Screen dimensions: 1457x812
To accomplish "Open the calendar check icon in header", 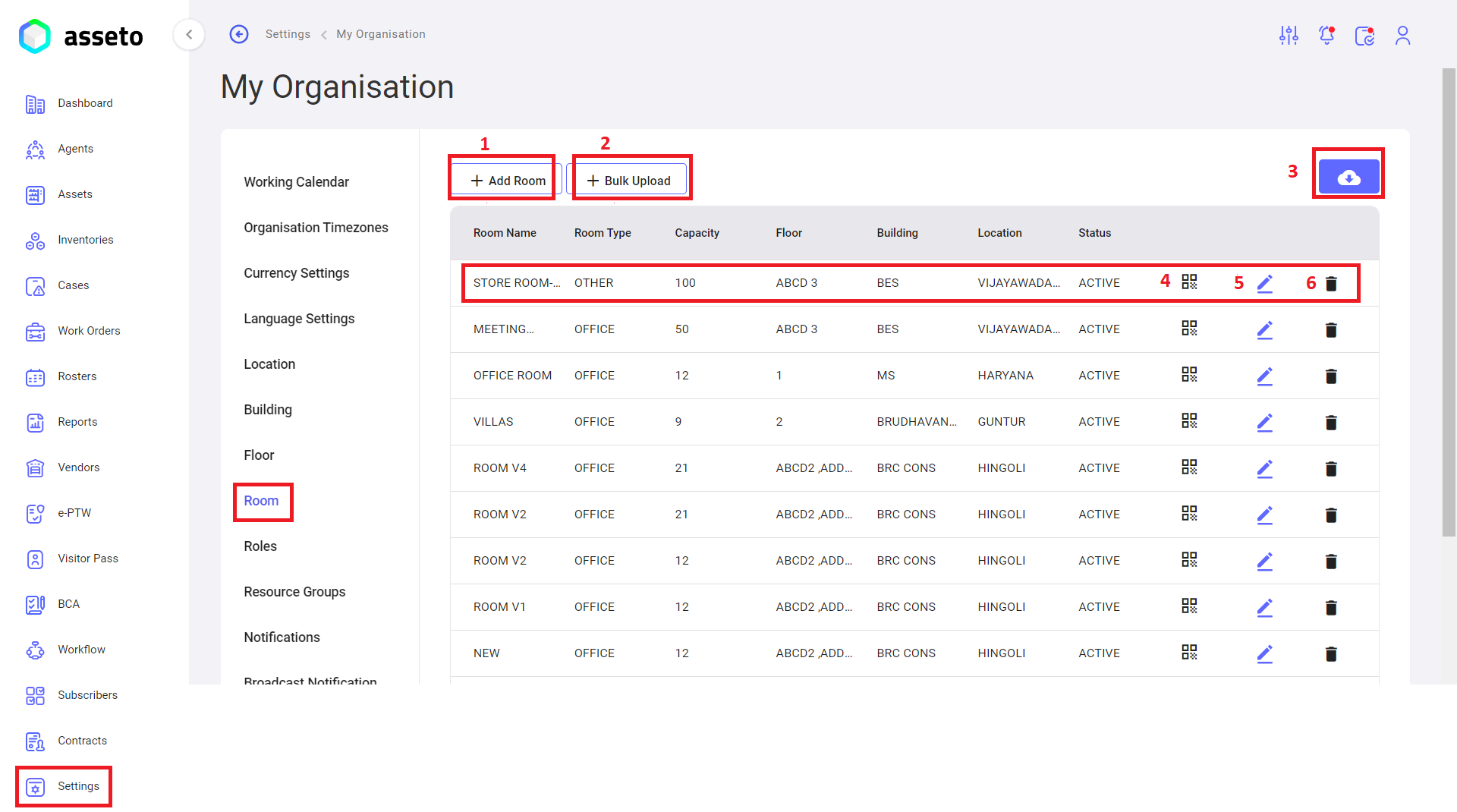I will pyautogui.click(x=1364, y=35).
